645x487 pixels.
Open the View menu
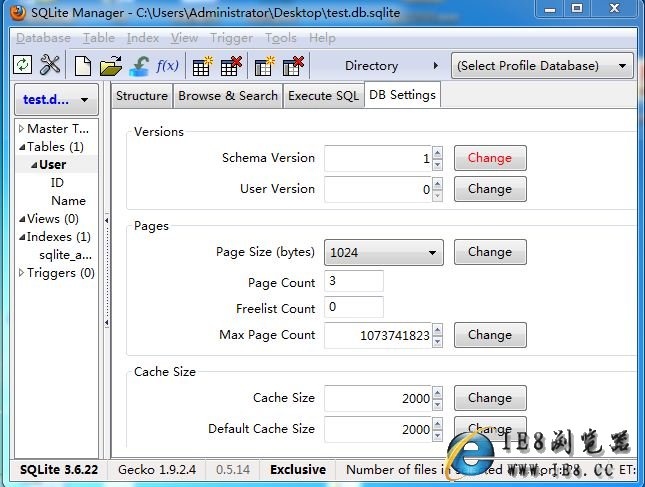click(x=184, y=38)
